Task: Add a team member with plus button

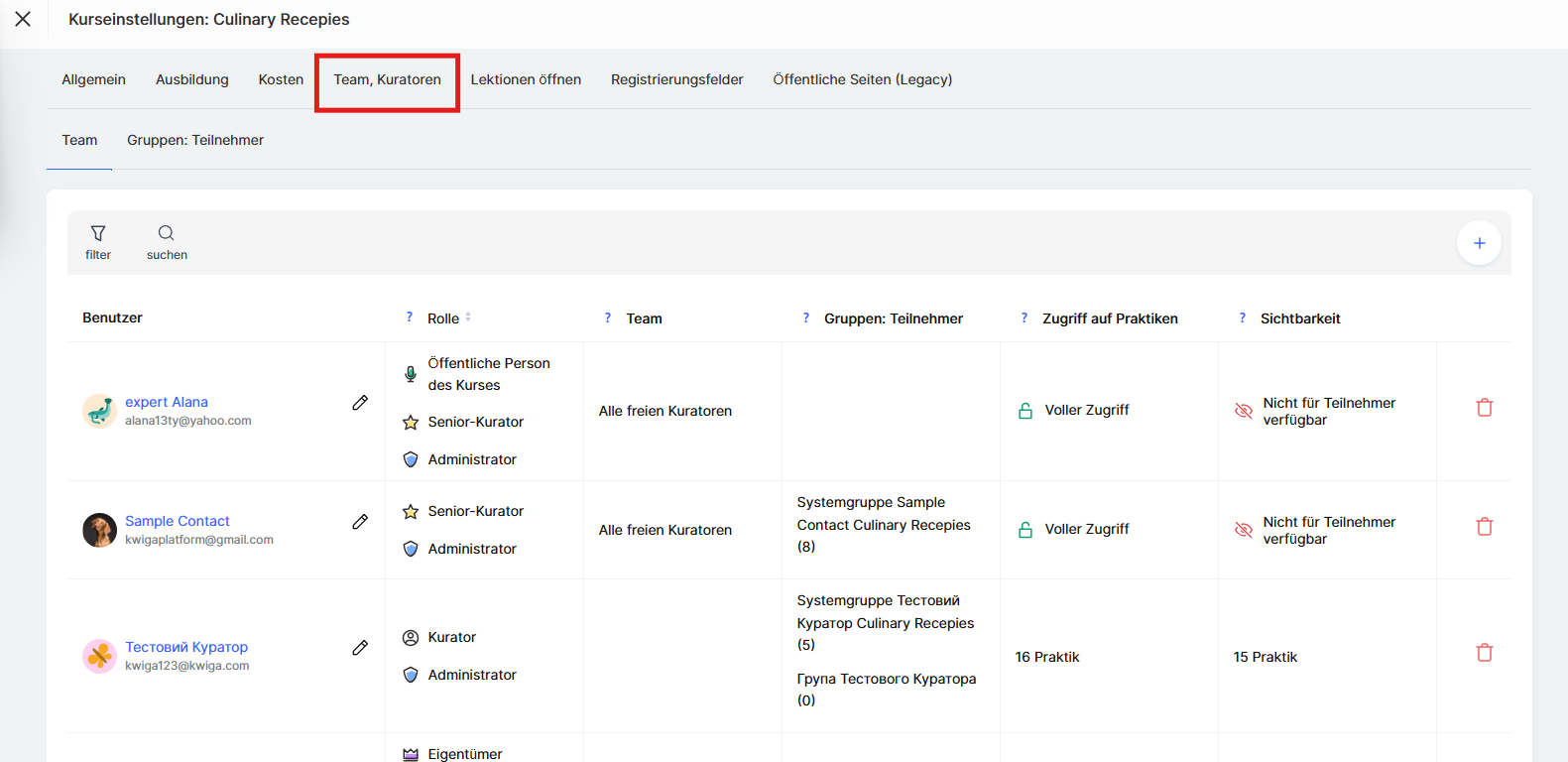Action: click(1478, 243)
